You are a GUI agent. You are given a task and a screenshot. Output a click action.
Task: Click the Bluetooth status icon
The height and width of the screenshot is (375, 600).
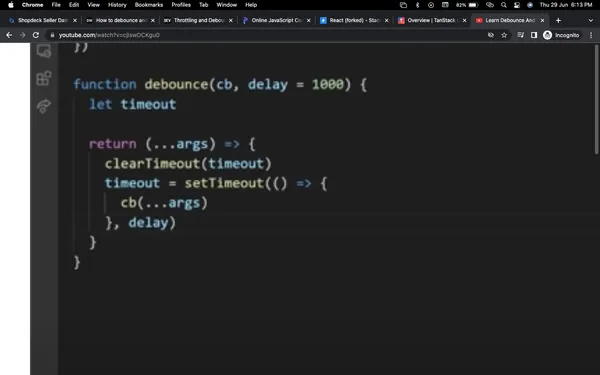pos(417,5)
